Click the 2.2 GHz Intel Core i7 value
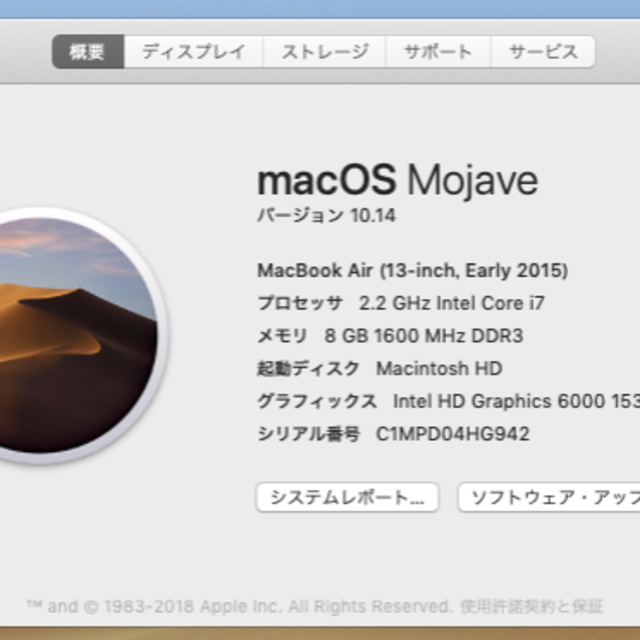 (x=452, y=303)
